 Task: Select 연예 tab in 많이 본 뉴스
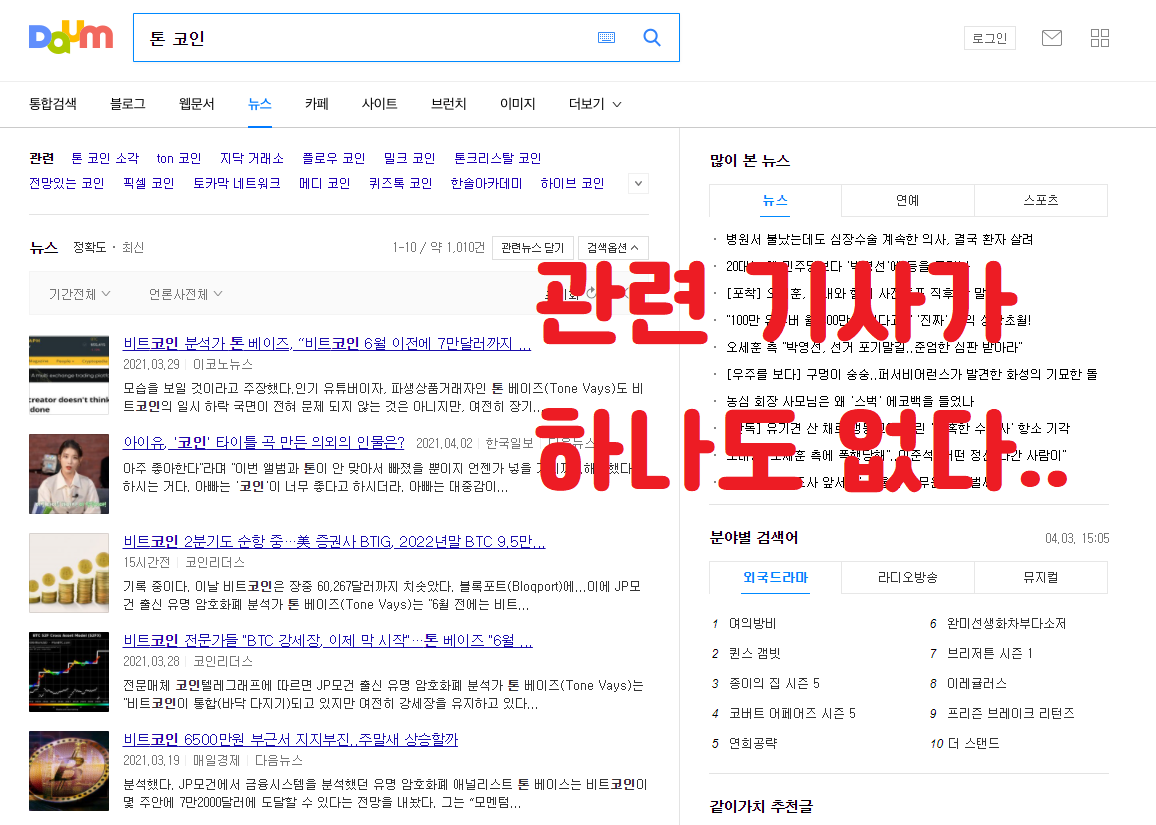click(x=908, y=201)
